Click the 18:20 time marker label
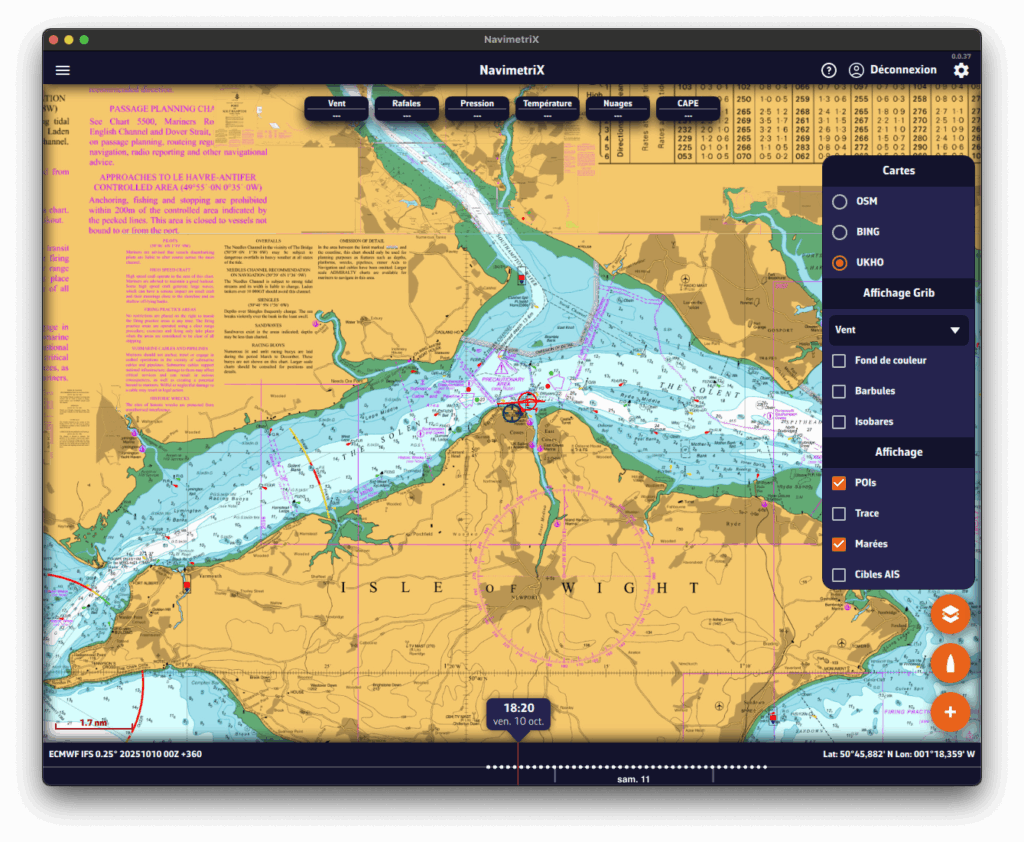 tap(518, 712)
